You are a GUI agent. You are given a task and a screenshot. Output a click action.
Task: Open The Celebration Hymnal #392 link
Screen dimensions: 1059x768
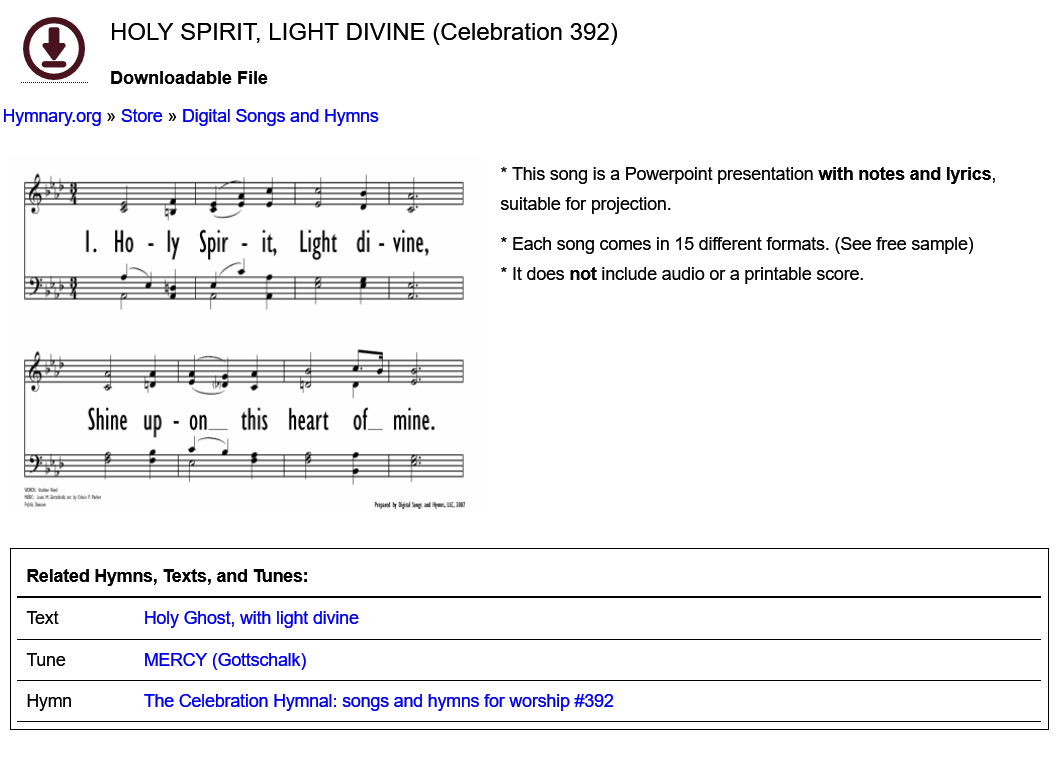coord(379,701)
